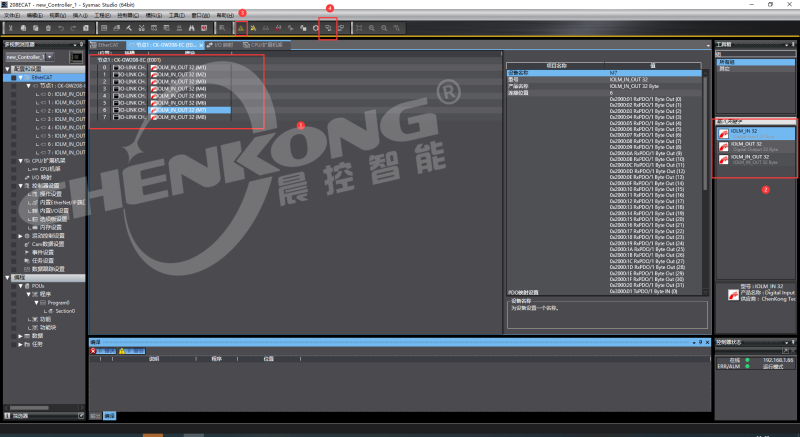Switch to the Build (编译) bottom tab
This screenshot has height=437, width=800.
pos(110,416)
